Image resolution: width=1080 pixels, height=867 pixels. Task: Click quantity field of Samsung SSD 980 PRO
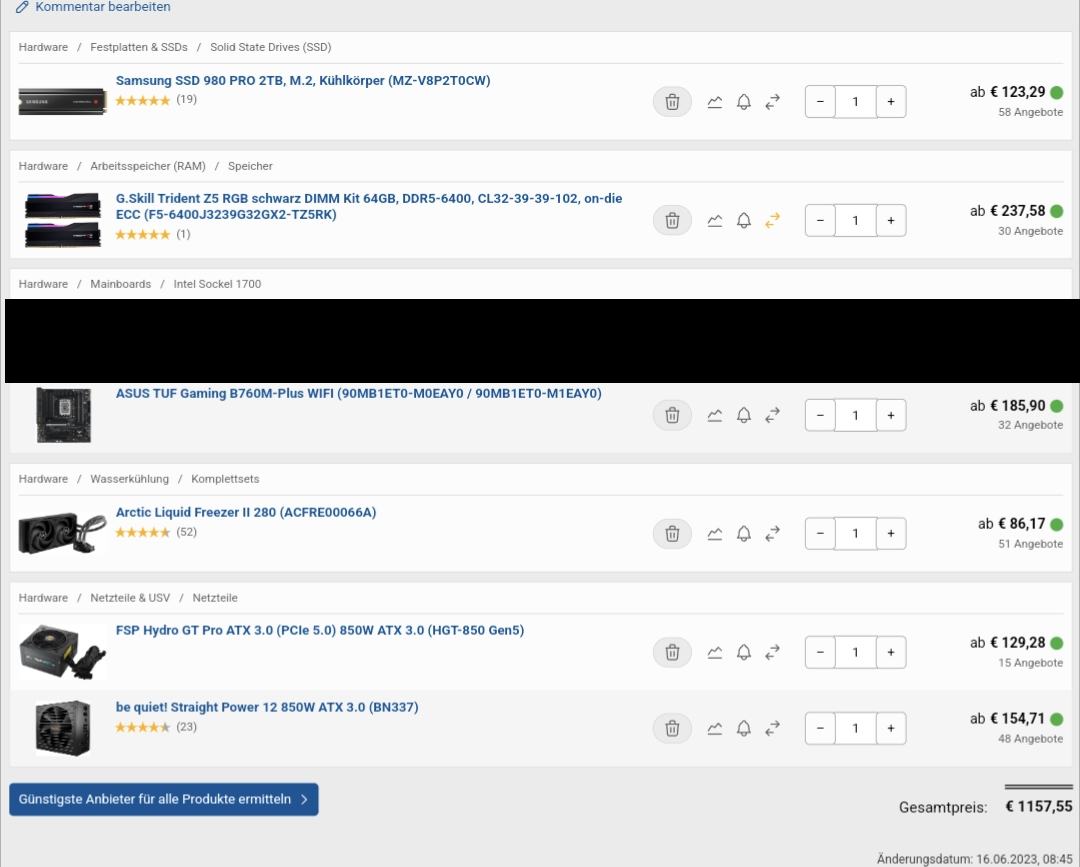[855, 102]
